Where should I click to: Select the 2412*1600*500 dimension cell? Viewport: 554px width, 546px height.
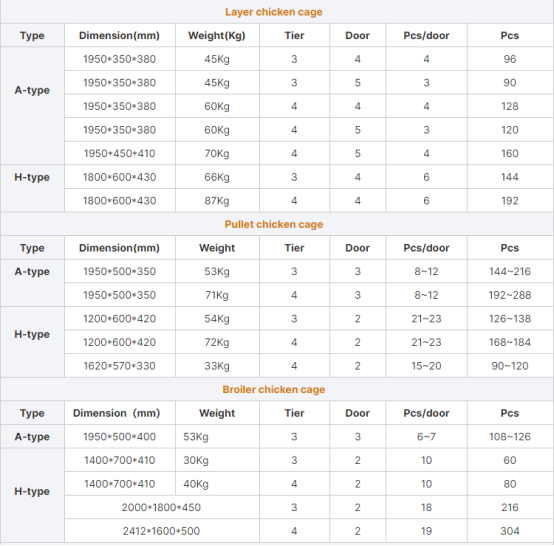click(161, 531)
